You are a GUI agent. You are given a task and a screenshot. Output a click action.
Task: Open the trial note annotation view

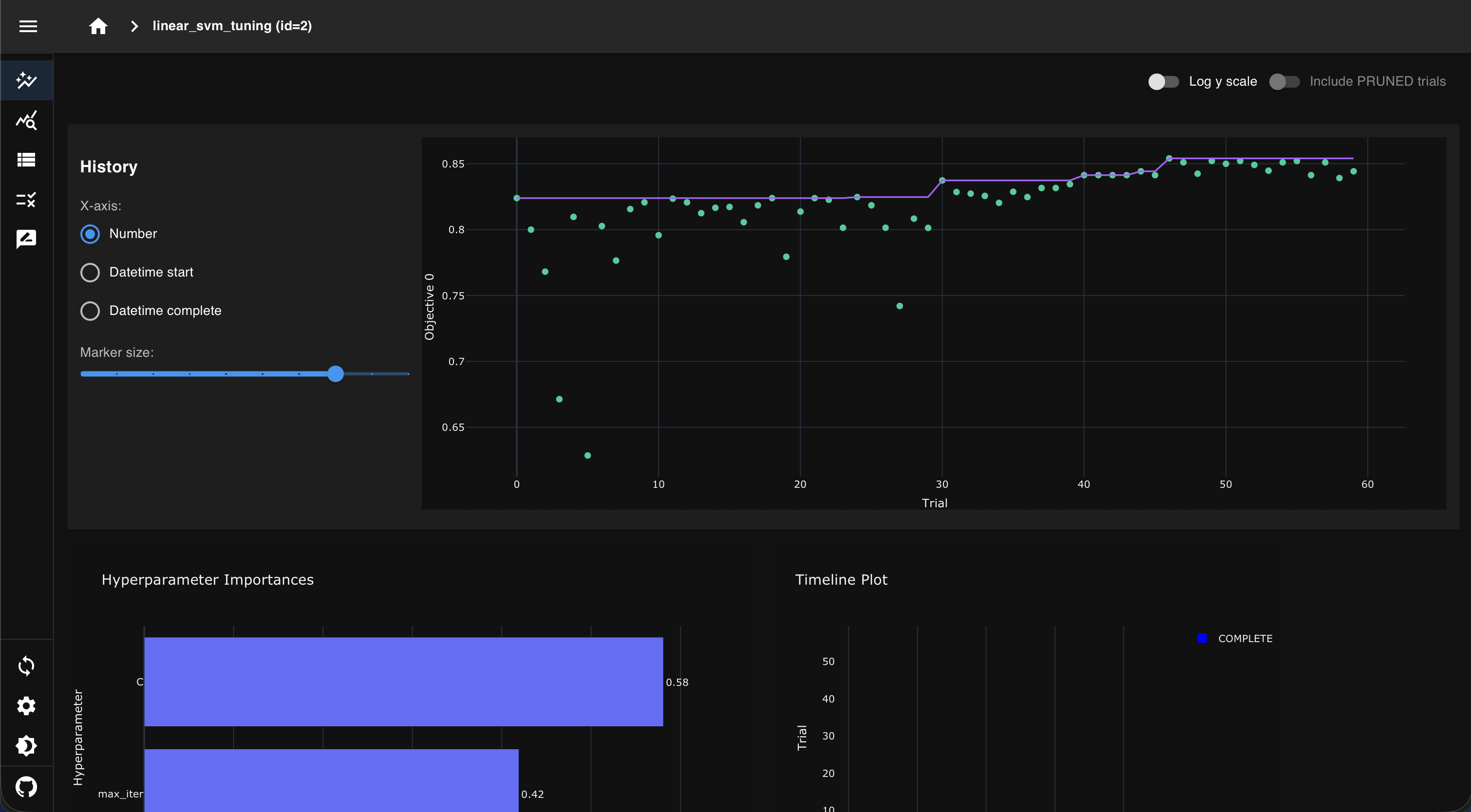click(26, 239)
